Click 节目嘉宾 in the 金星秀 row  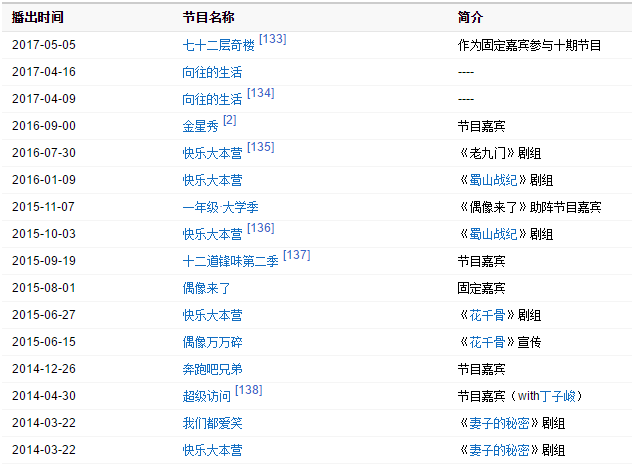click(481, 126)
